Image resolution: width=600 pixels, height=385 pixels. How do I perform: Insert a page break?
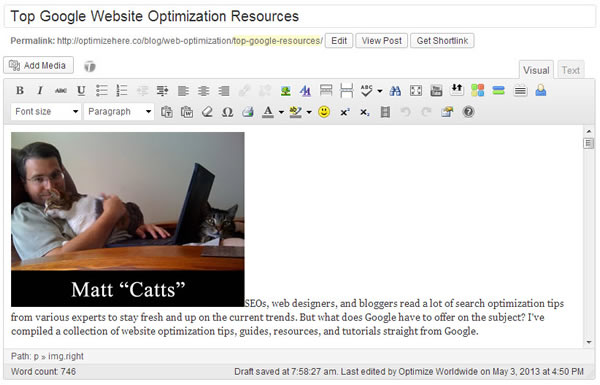[x=346, y=91]
